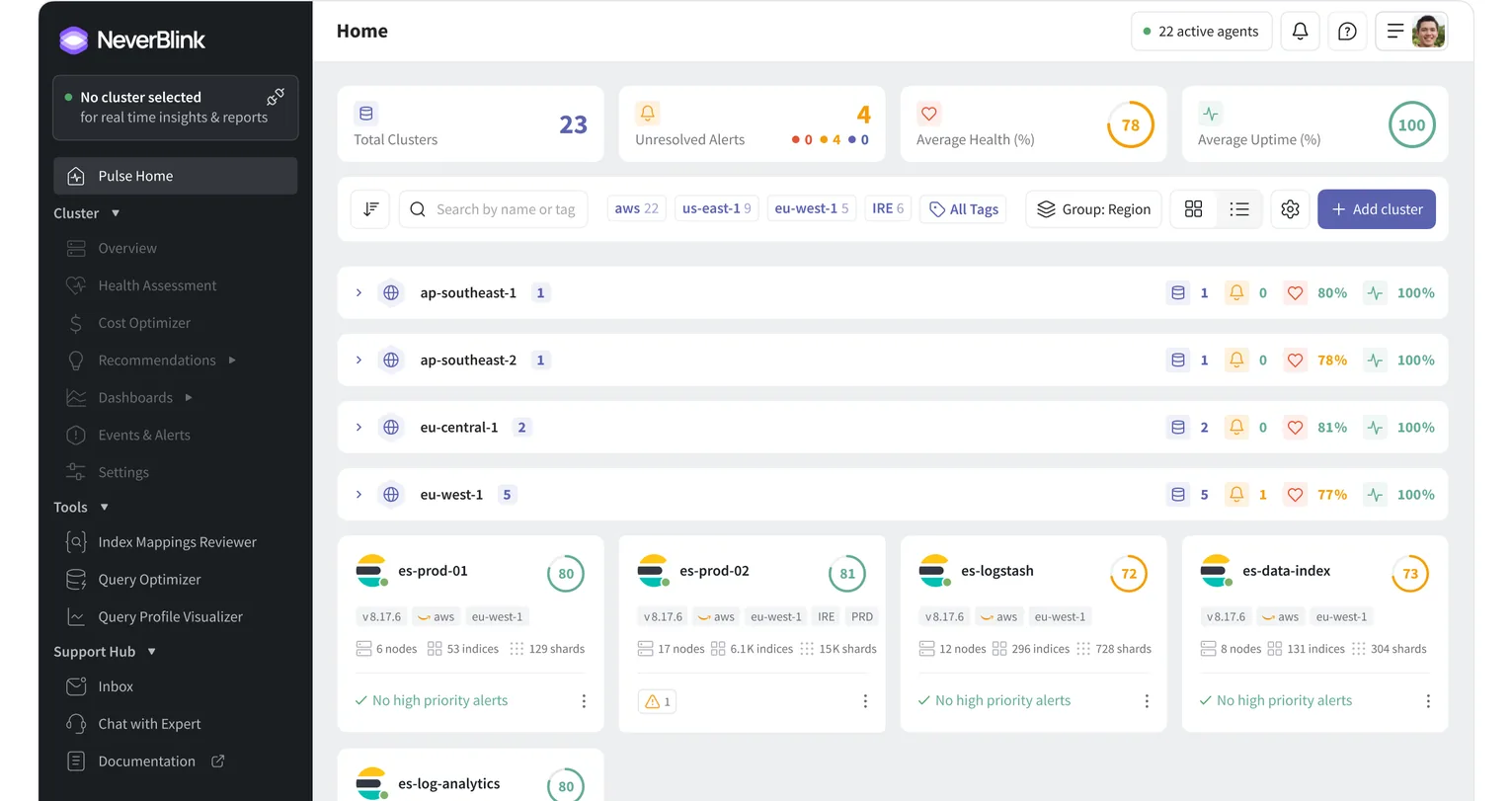Click the Total Clusters 23 card

point(471,124)
